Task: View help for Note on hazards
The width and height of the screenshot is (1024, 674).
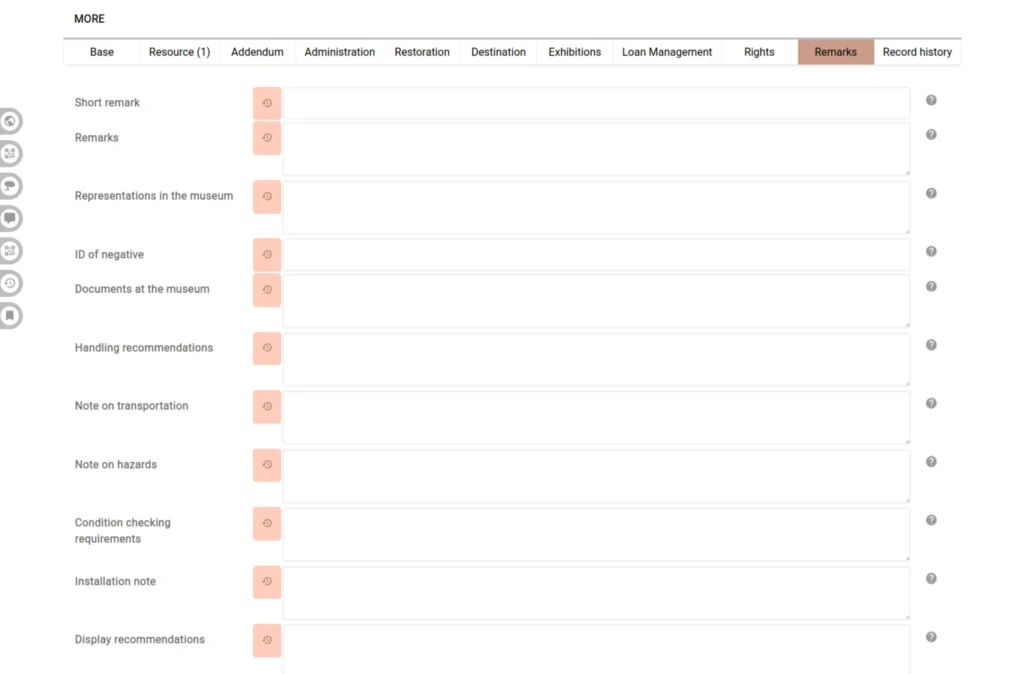Action: click(x=931, y=462)
